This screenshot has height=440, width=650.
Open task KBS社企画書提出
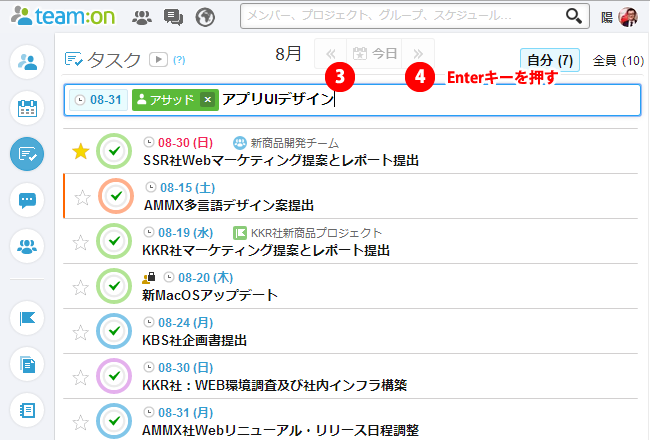click(x=194, y=340)
